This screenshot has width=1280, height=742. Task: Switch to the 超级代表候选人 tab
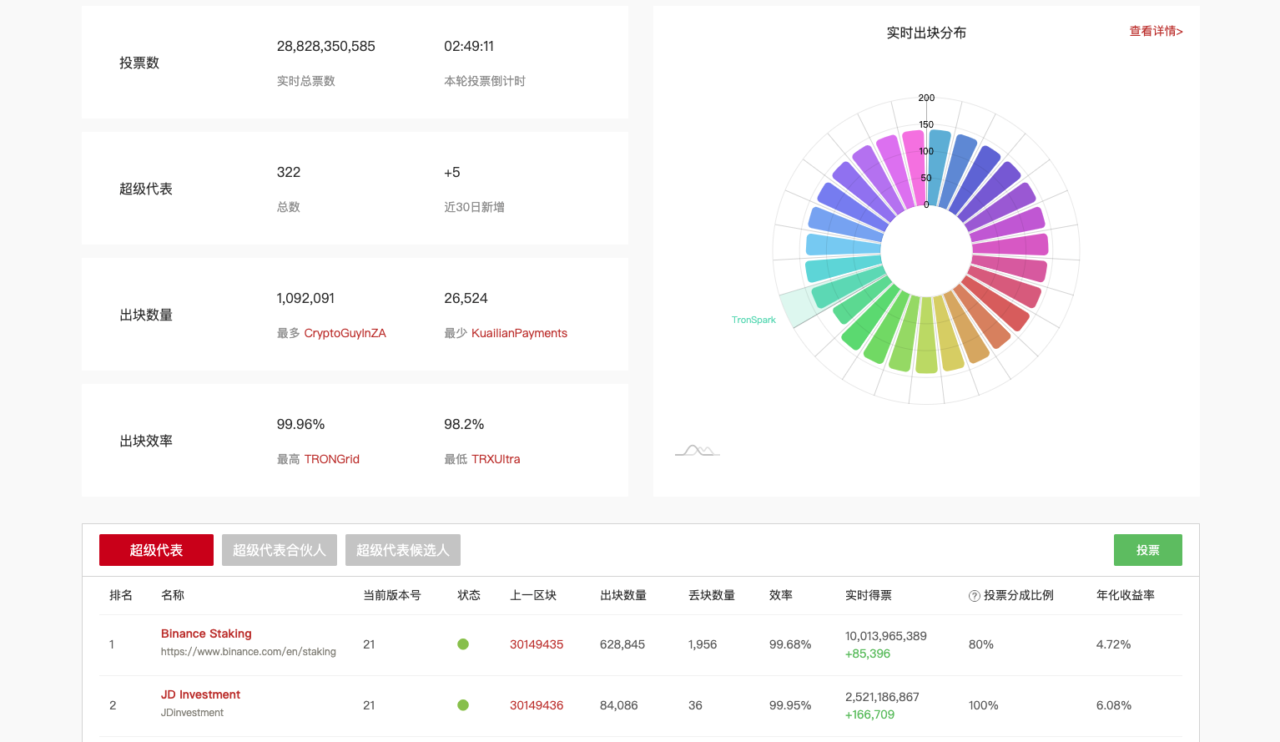[402, 549]
